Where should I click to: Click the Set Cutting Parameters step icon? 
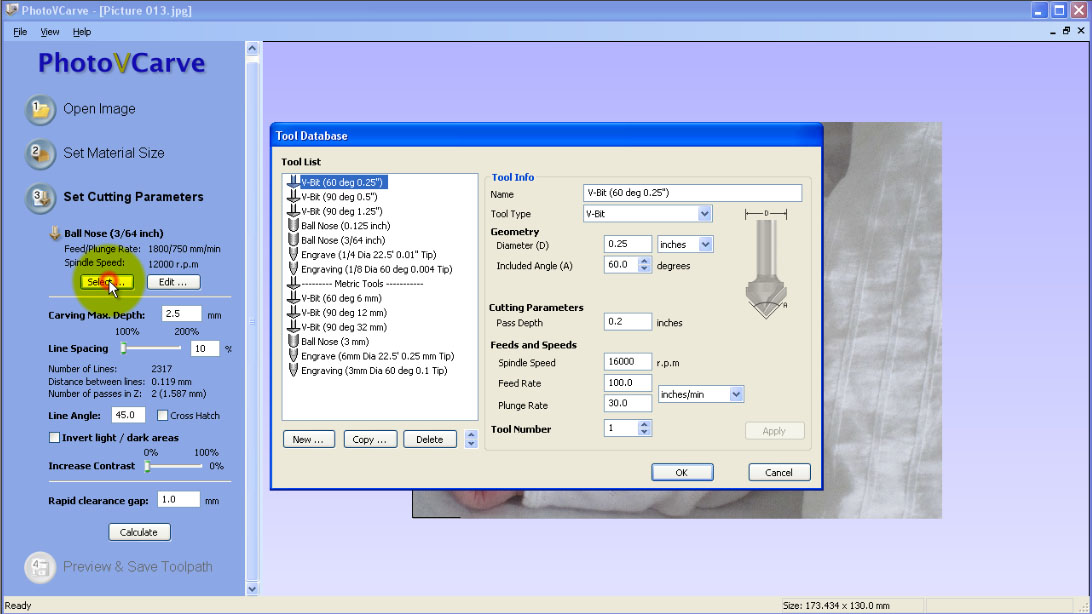40,198
